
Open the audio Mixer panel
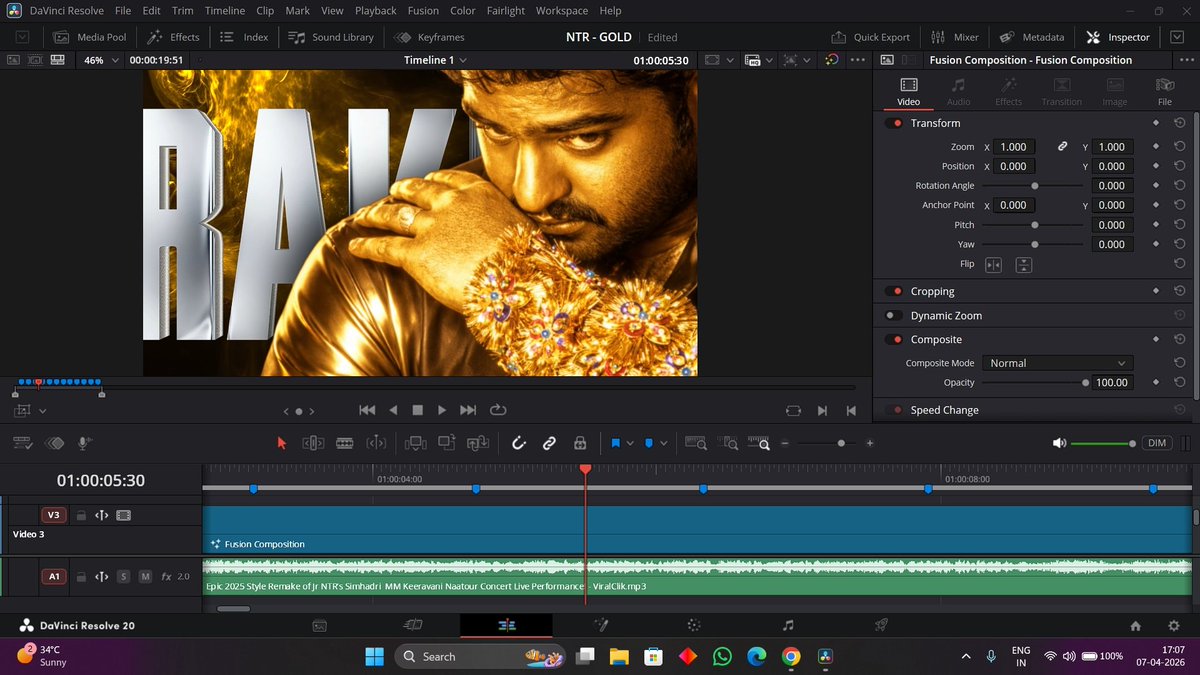tap(954, 37)
